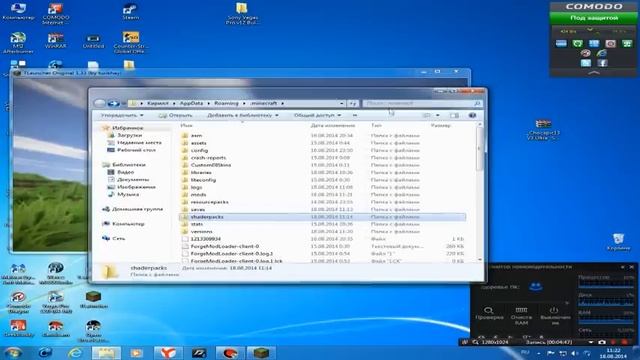Open the Yandex browser on the taskbar

(x=168, y=353)
